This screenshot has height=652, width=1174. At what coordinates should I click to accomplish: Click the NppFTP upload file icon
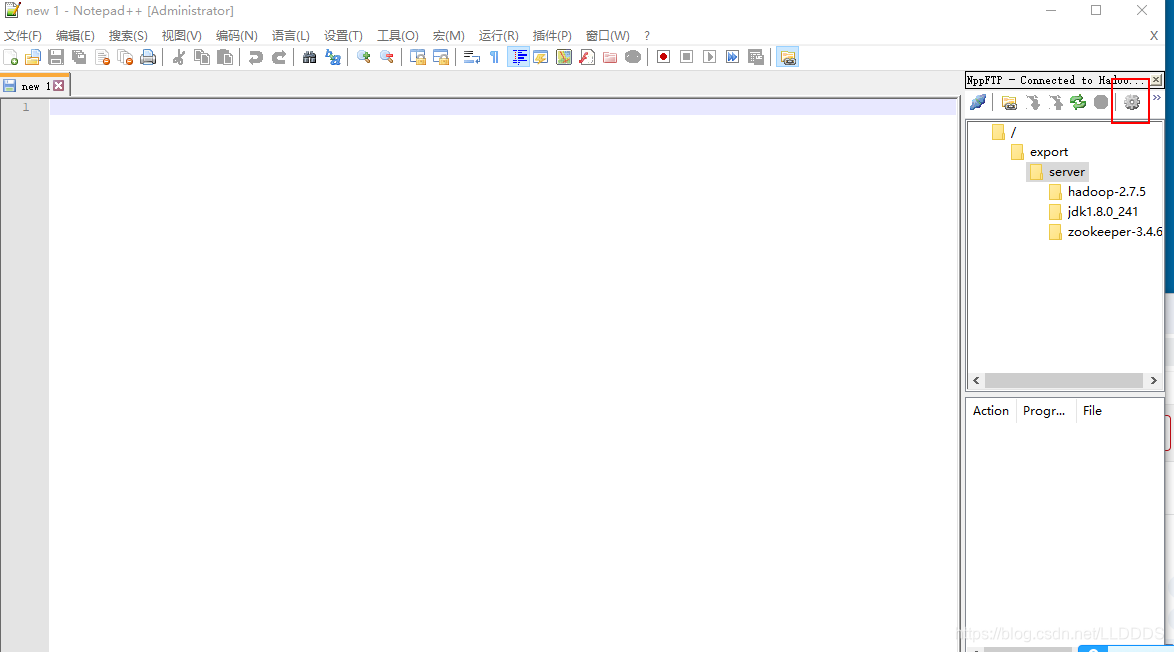[x=1056, y=103]
